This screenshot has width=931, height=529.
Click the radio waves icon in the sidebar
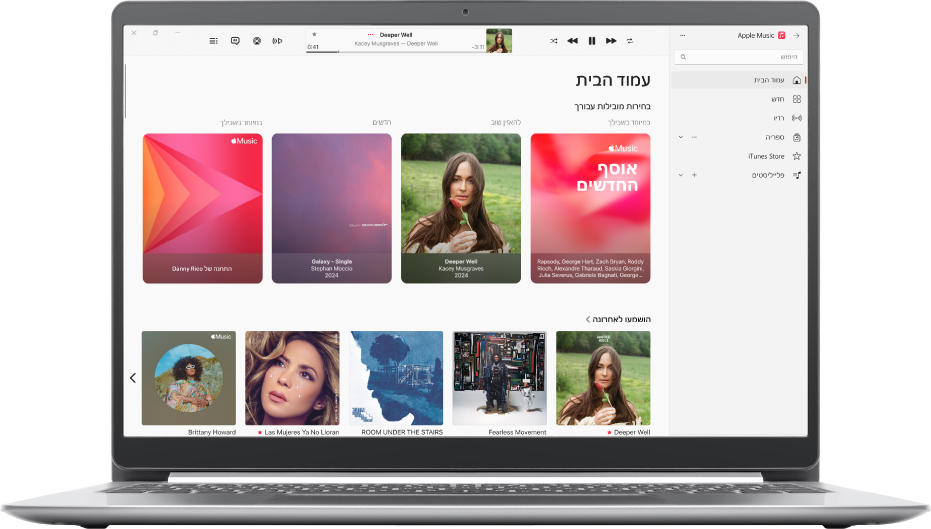click(x=797, y=118)
